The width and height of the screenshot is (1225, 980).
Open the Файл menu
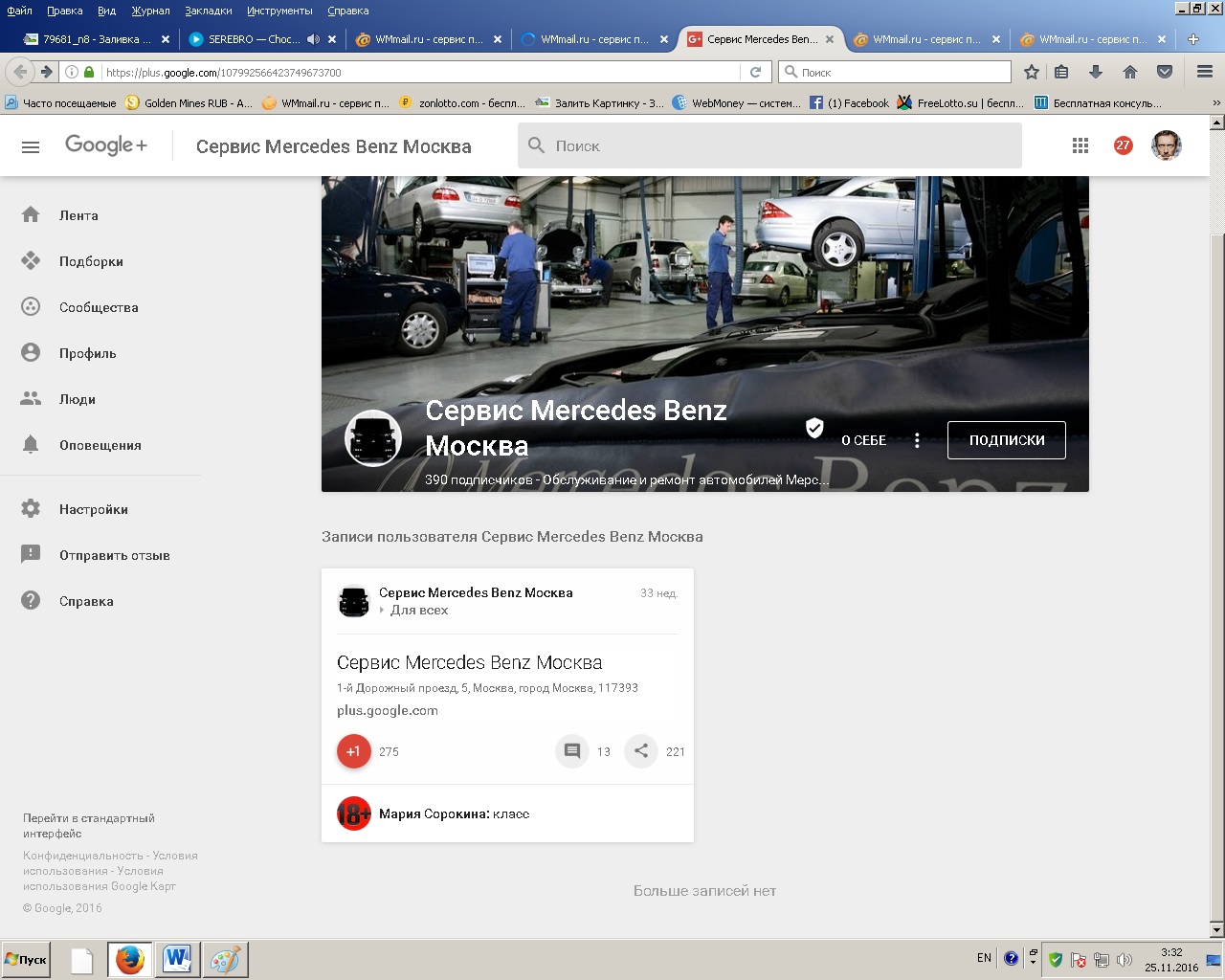[x=19, y=11]
